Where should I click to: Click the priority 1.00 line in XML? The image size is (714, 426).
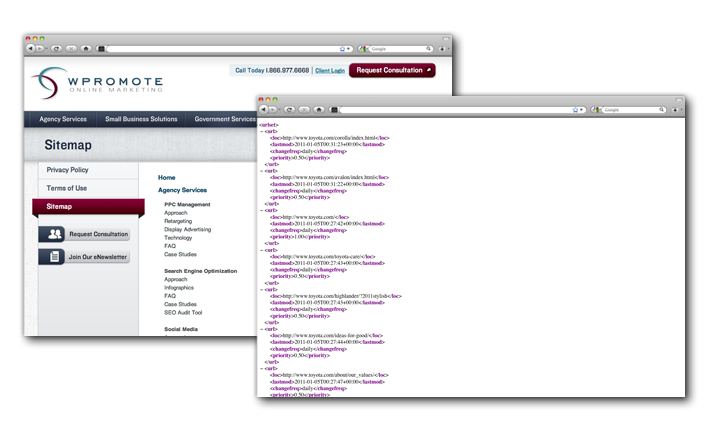pyautogui.click(x=300, y=237)
